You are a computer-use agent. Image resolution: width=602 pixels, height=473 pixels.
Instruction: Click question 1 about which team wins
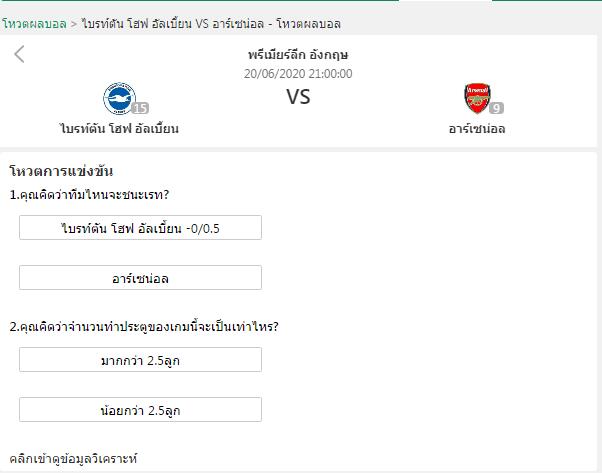tap(88, 195)
